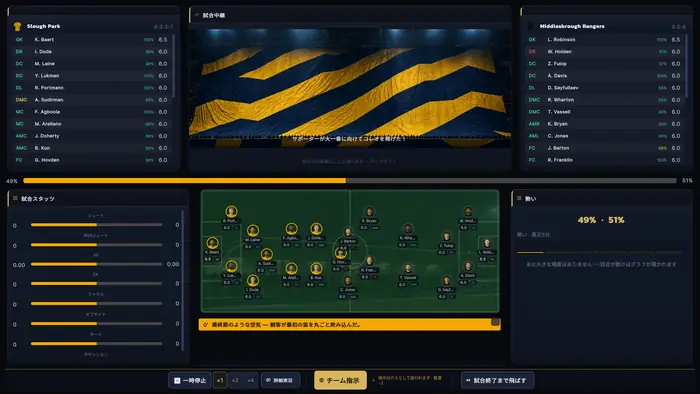Click the Middlesbrough Rangers dark shirt icon
The image size is (700, 394).
coord(530,26)
